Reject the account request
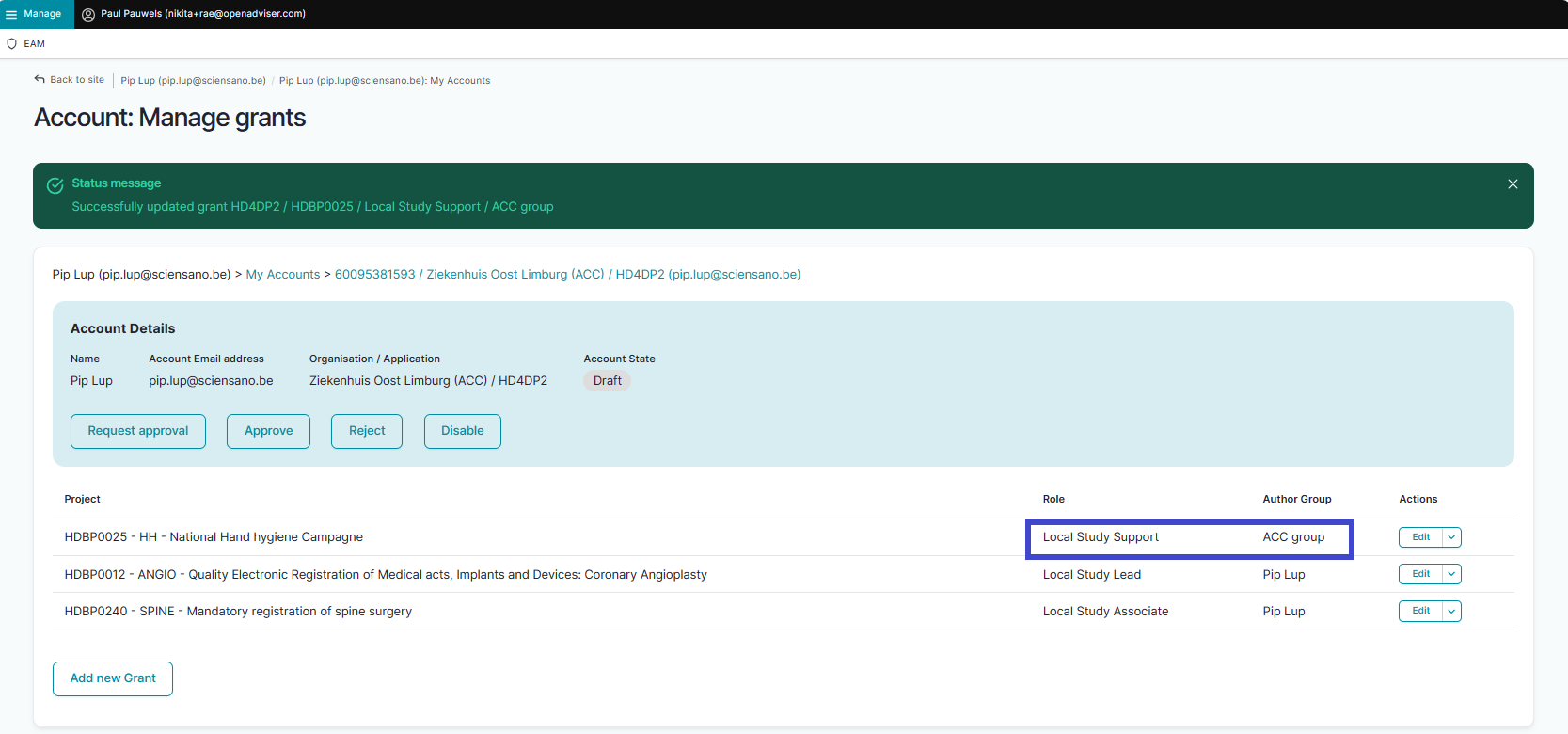Viewport: 1568px width, 734px height. 367,431
